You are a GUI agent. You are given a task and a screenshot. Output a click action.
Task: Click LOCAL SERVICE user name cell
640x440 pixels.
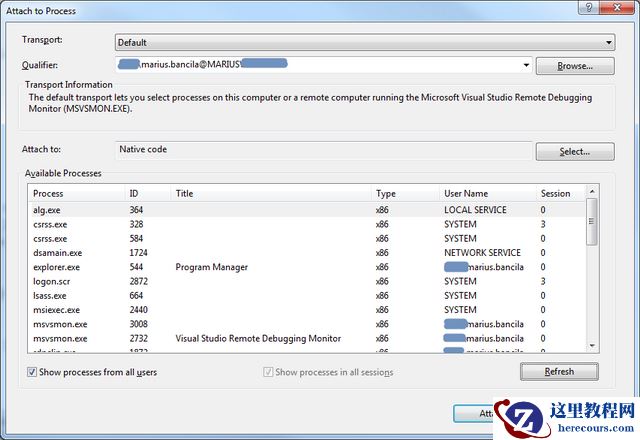pyautogui.click(x=475, y=210)
